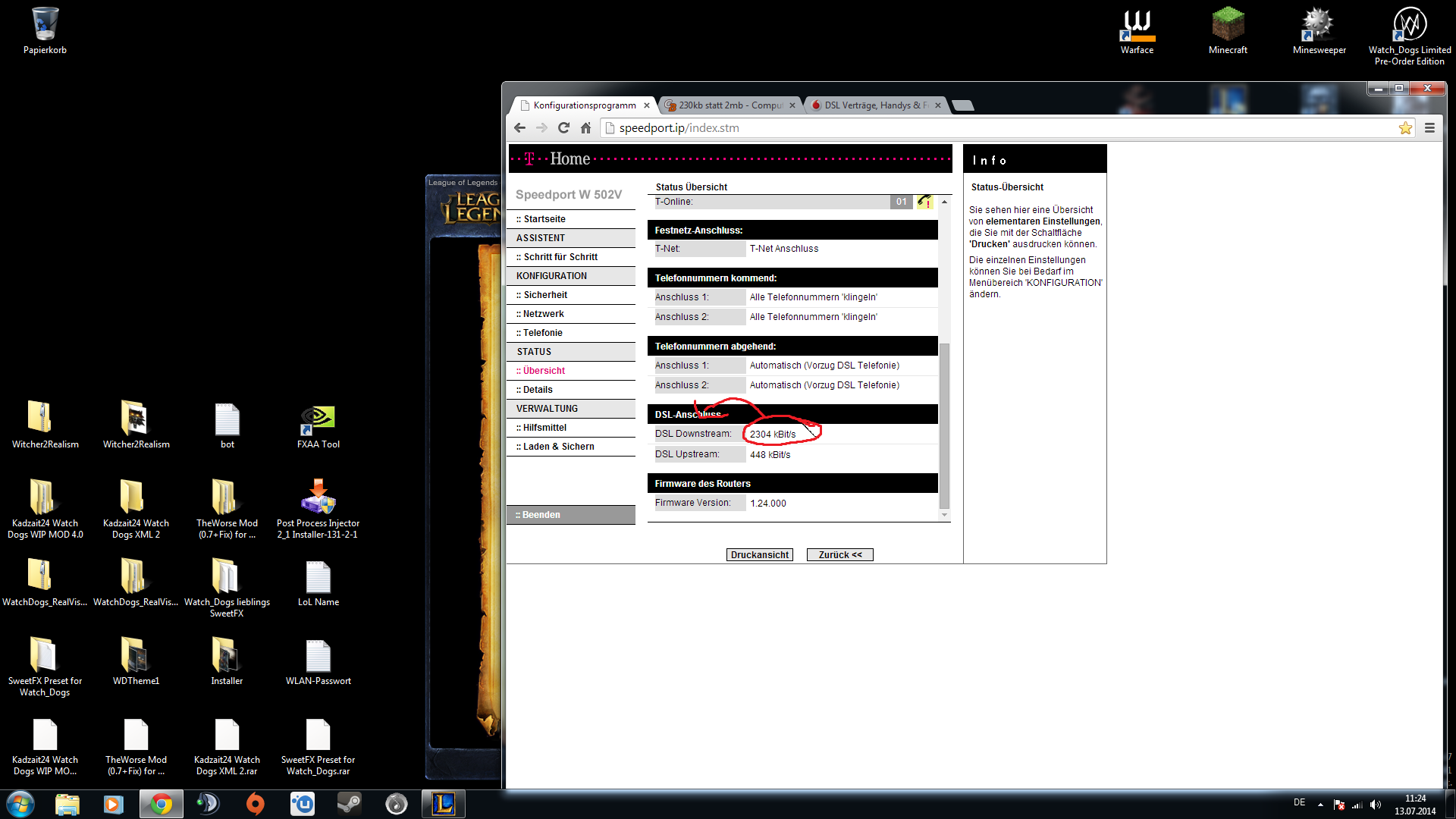
Task: Launch the Warface desktop shortcut
Action: click(x=1137, y=31)
